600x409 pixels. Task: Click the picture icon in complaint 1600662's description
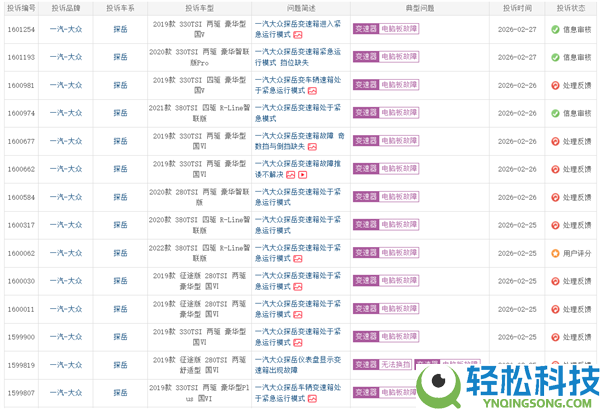[290, 175]
